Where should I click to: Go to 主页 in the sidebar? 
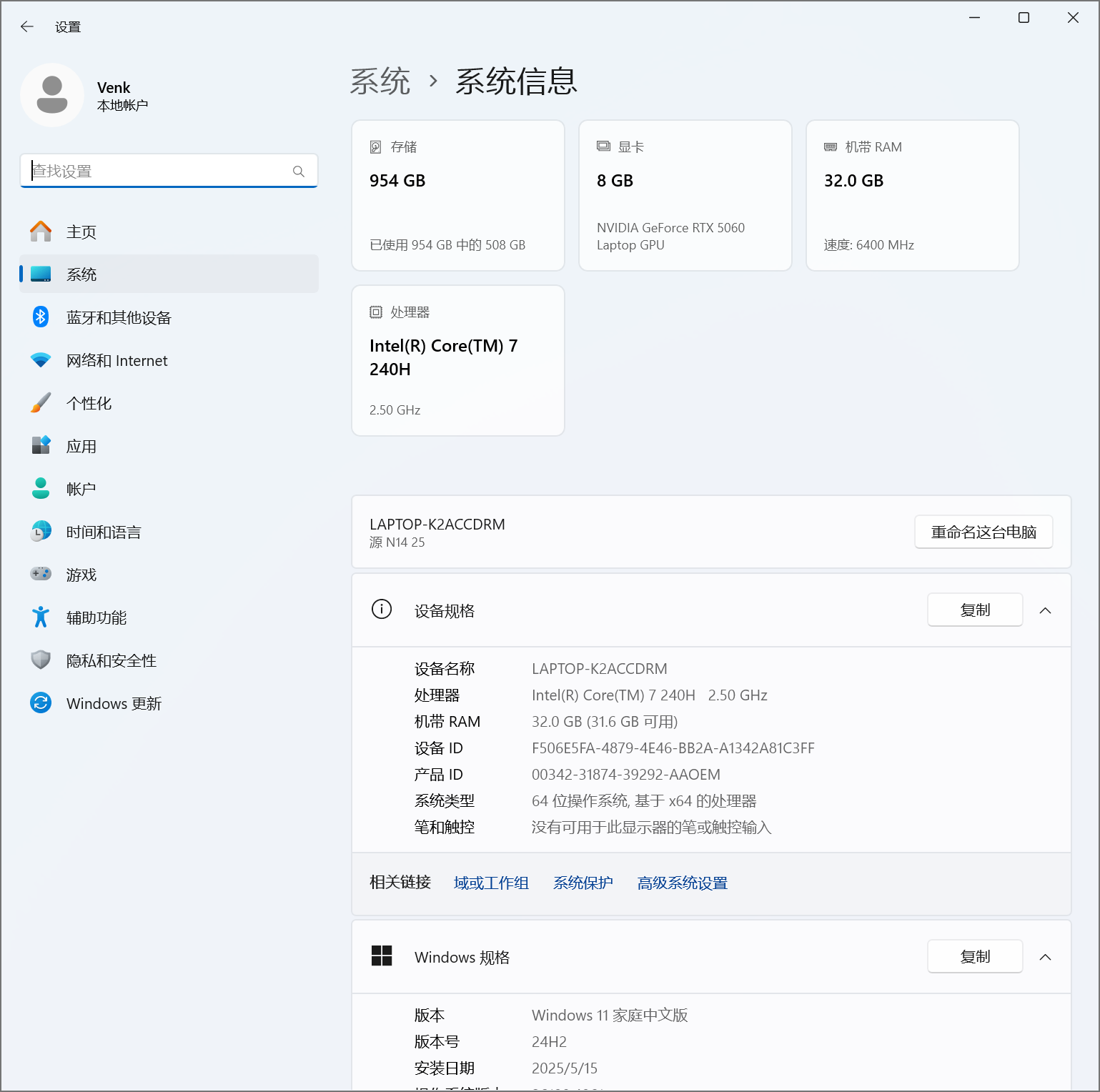pyautogui.click(x=81, y=232)
